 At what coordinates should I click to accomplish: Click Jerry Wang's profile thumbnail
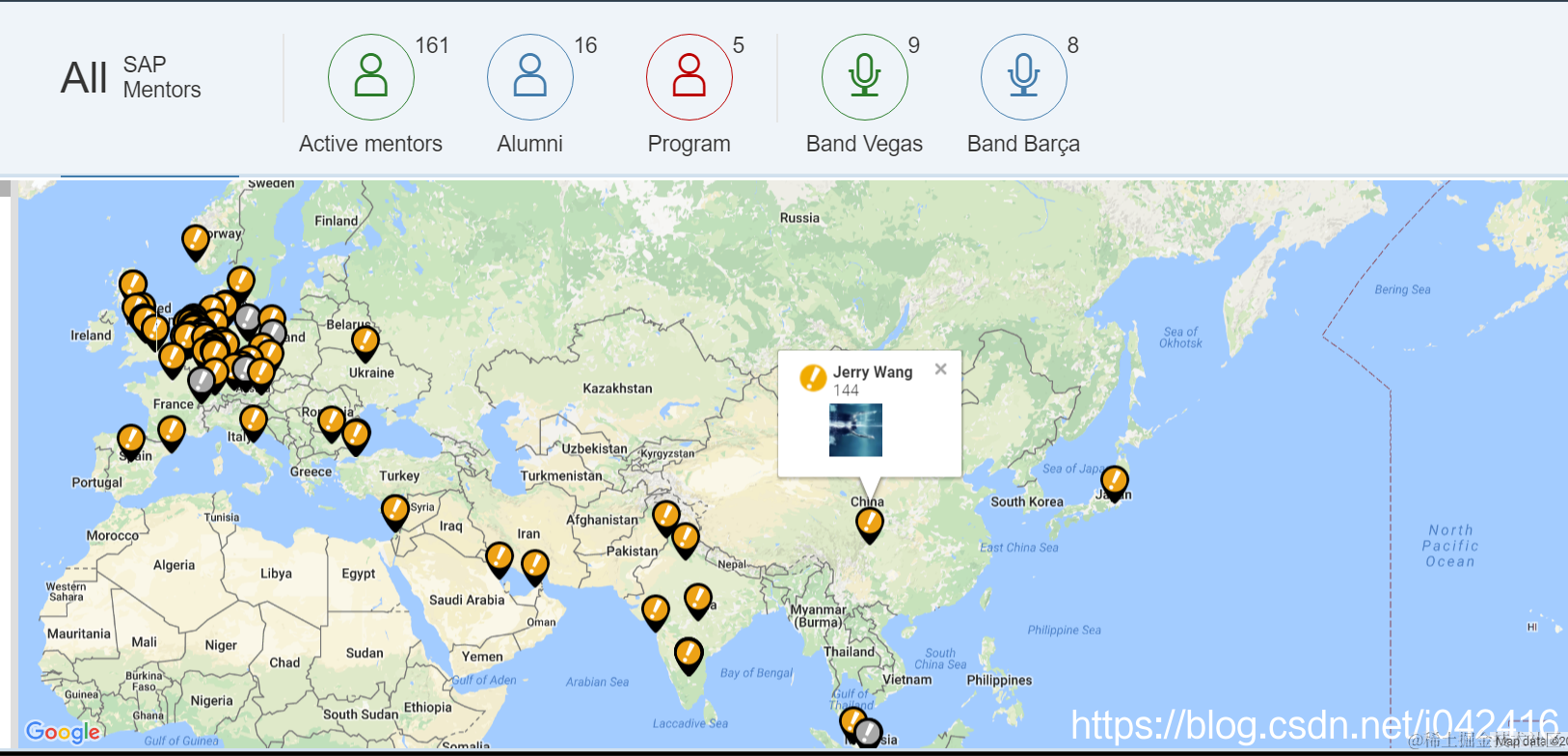[855, 430]
